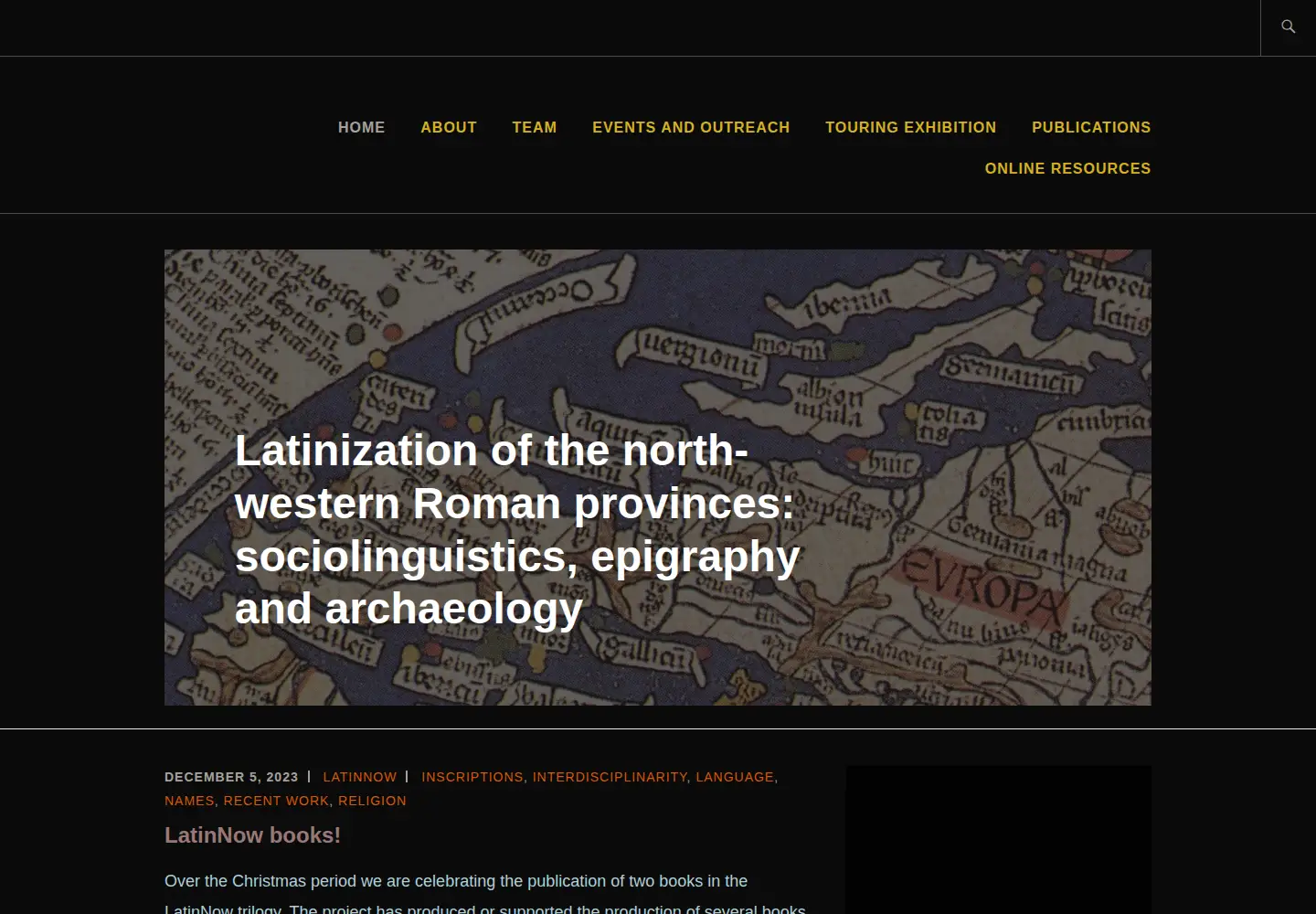Open the Language category link

pyautogui.click(x=735, y=777)
